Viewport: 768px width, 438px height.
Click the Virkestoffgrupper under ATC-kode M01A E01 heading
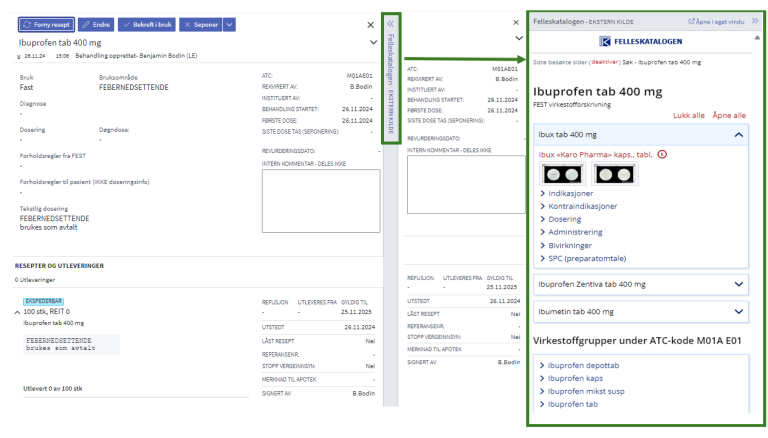637,341
